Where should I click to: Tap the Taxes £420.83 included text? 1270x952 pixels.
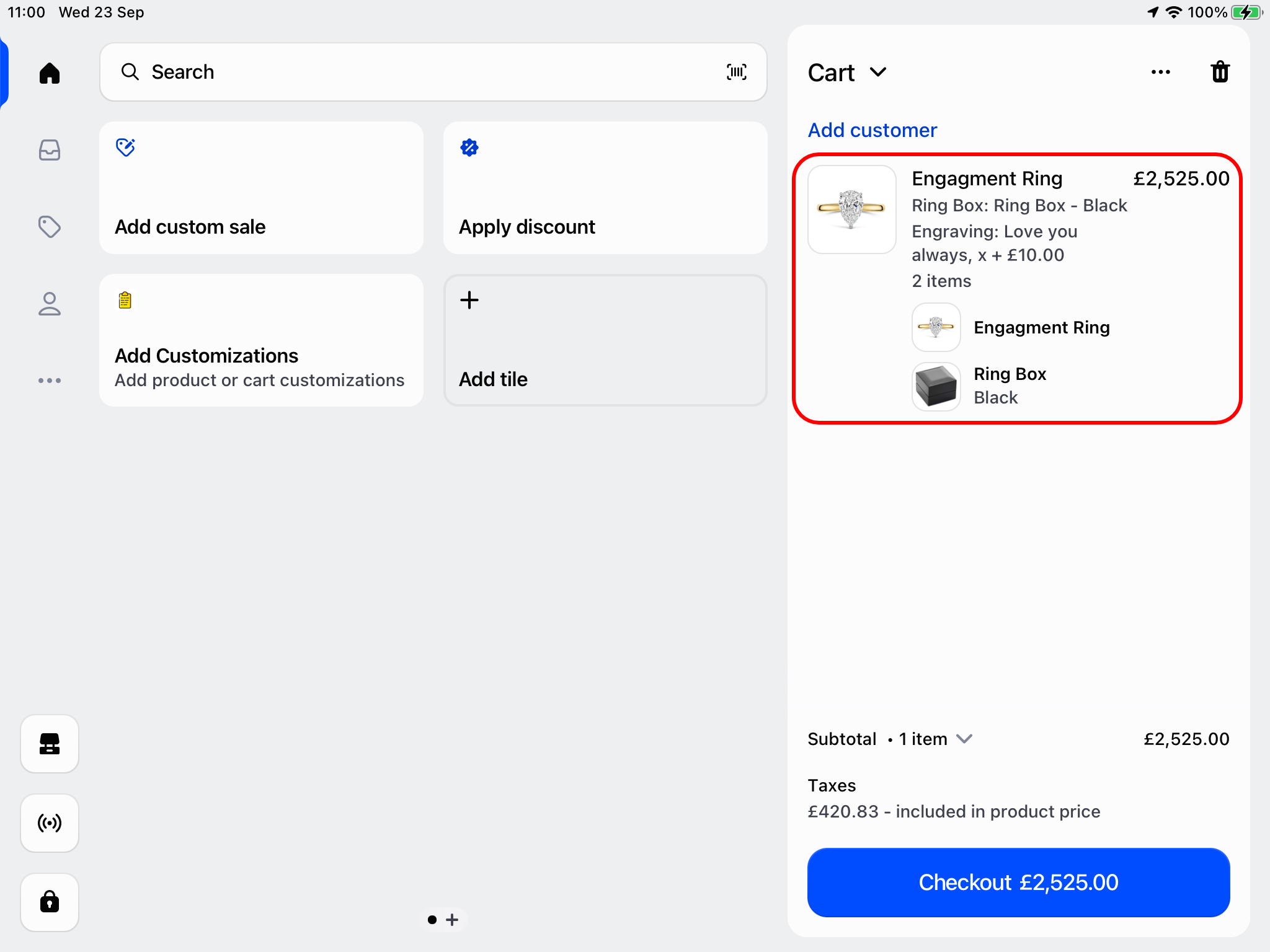click(954, 811)
